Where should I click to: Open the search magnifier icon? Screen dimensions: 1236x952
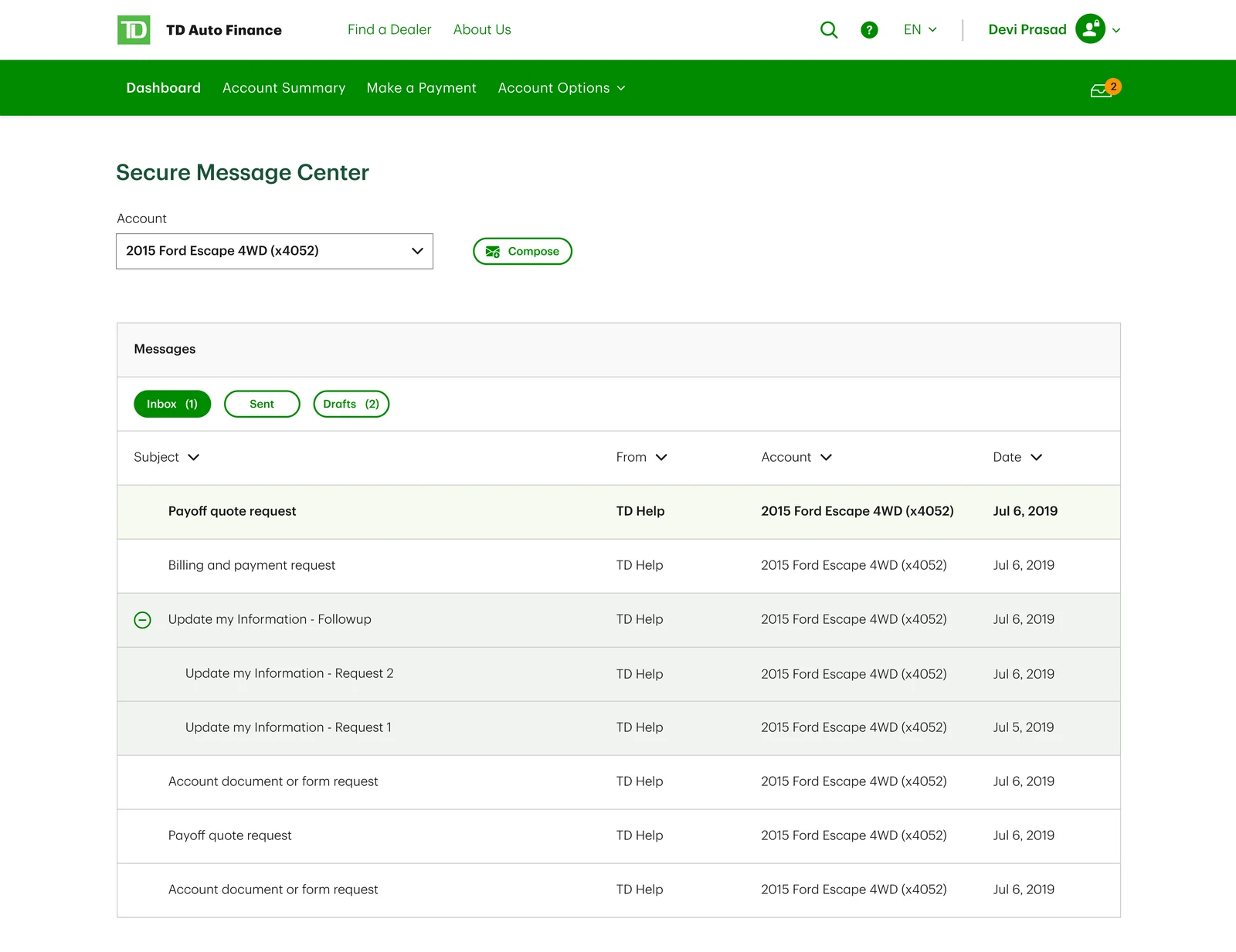829,30
